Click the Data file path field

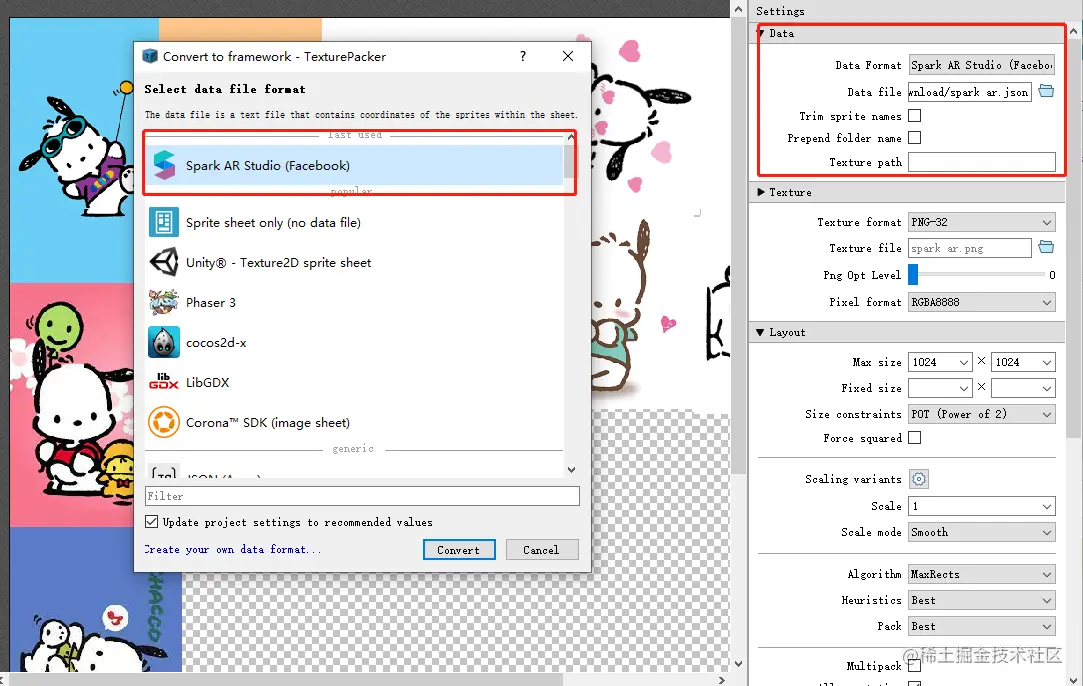(970, 92)
